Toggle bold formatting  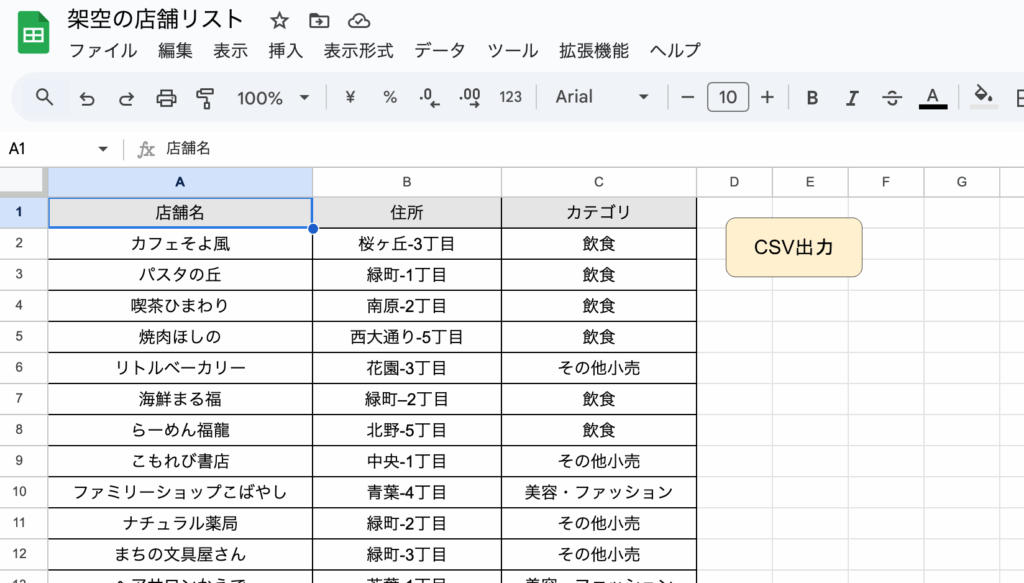click(x=812, y=97)
